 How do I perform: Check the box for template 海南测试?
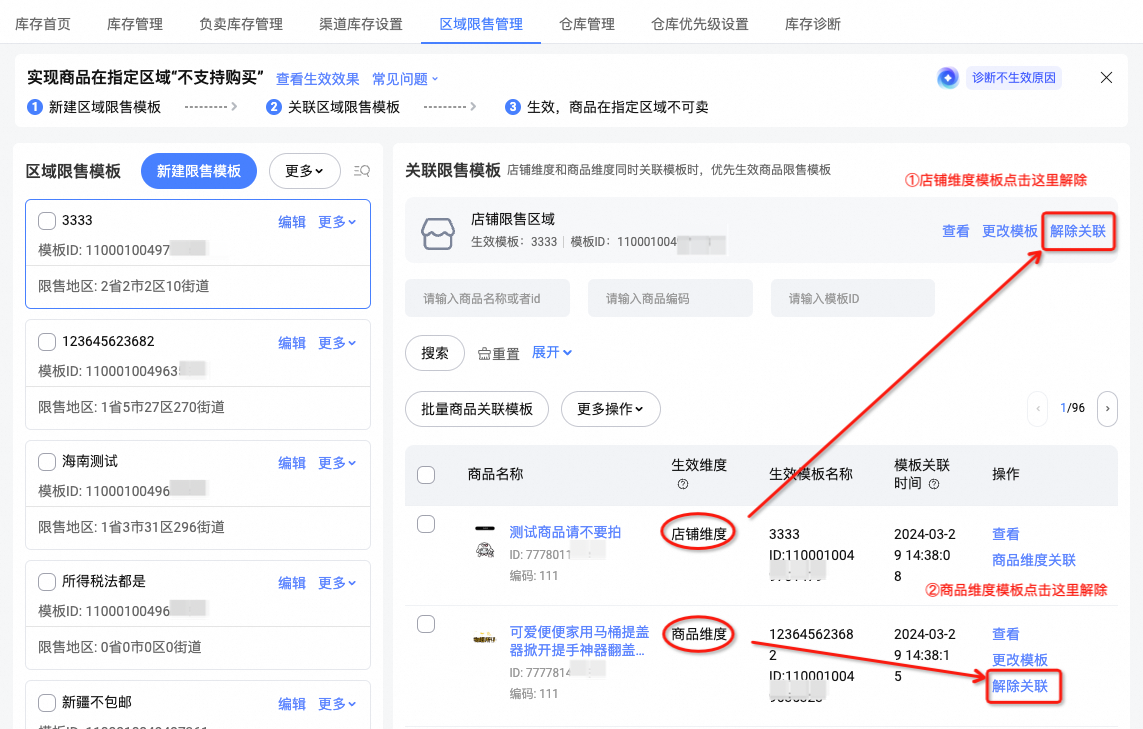(47, 461)
